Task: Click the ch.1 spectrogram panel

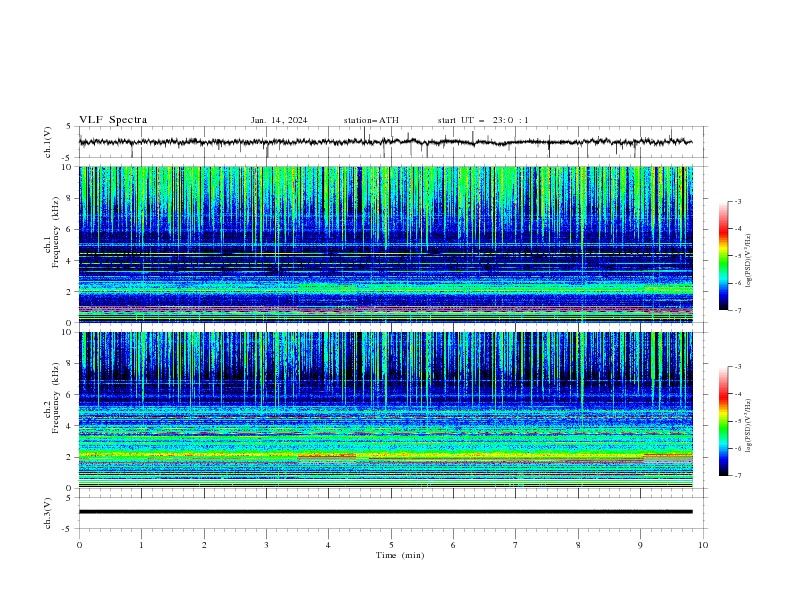Action: (x=386, y=244)
